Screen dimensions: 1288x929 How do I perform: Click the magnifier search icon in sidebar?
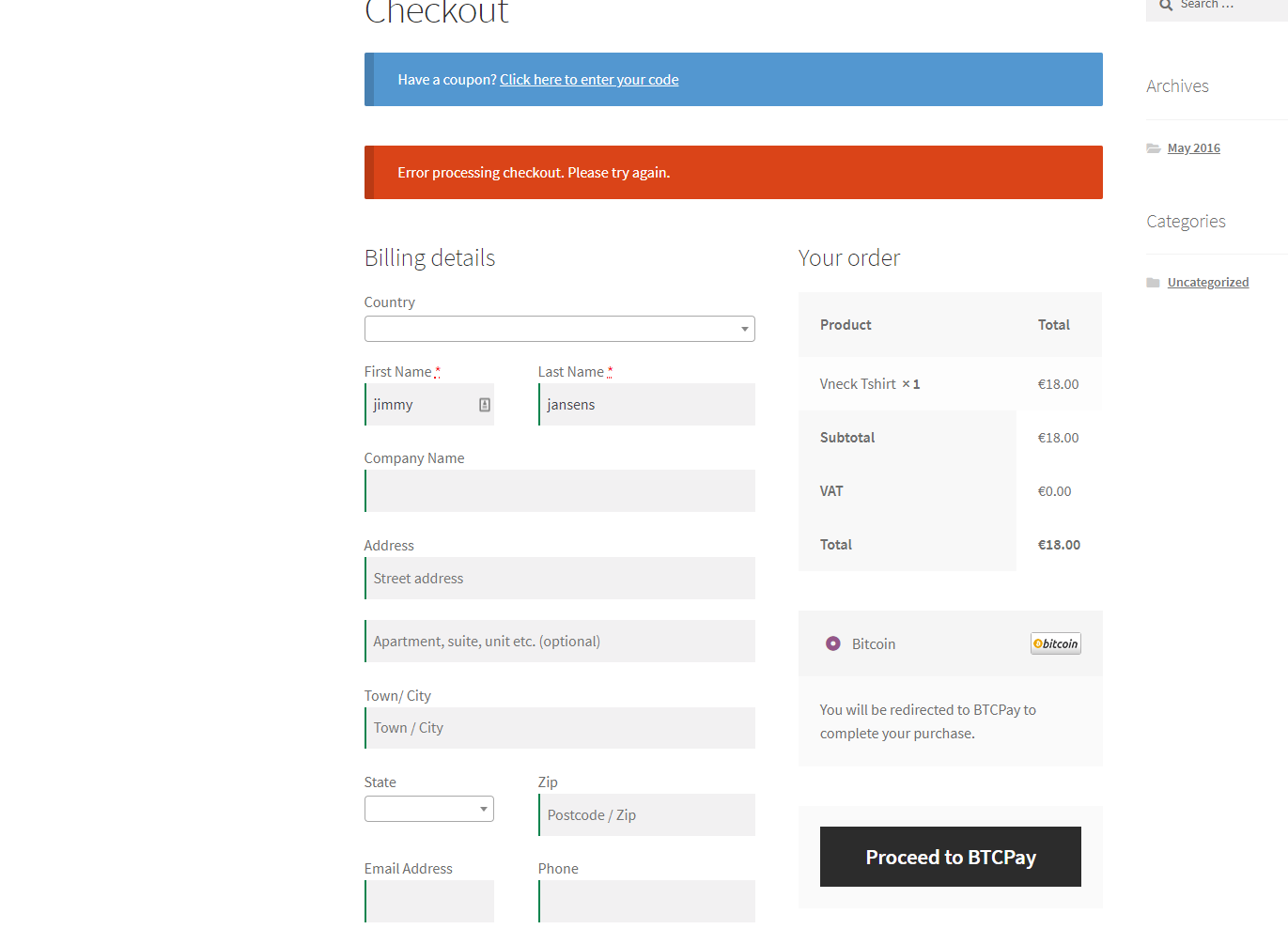(1165, 6)
